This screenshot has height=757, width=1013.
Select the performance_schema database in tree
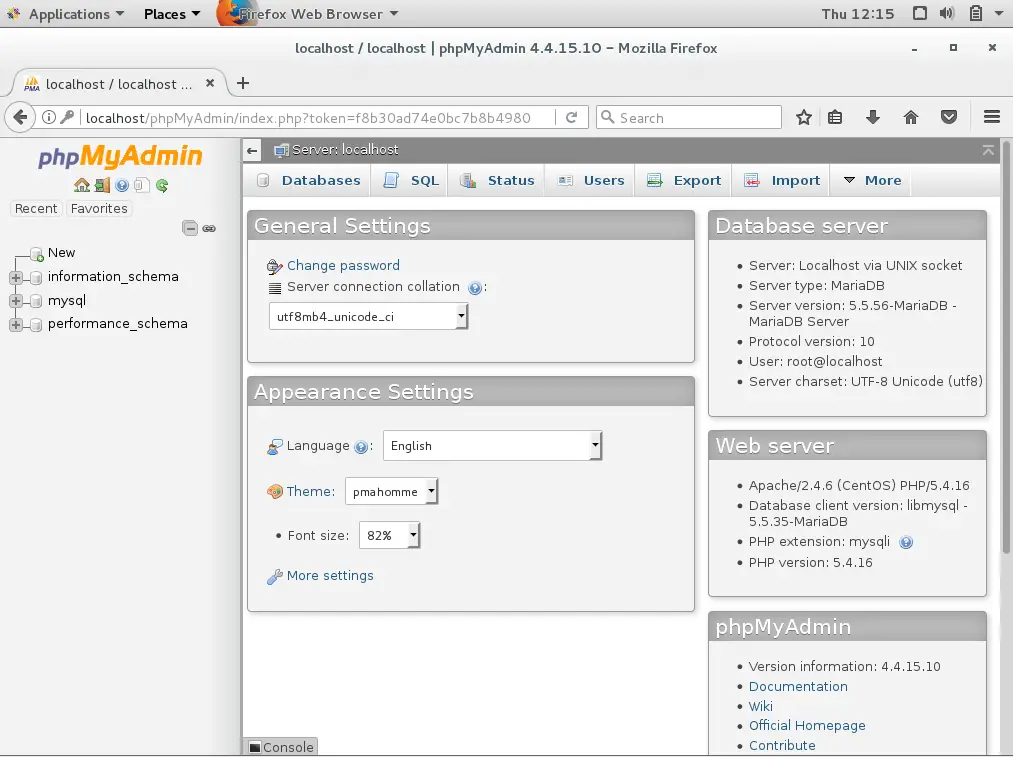click(x=118, y=324)
